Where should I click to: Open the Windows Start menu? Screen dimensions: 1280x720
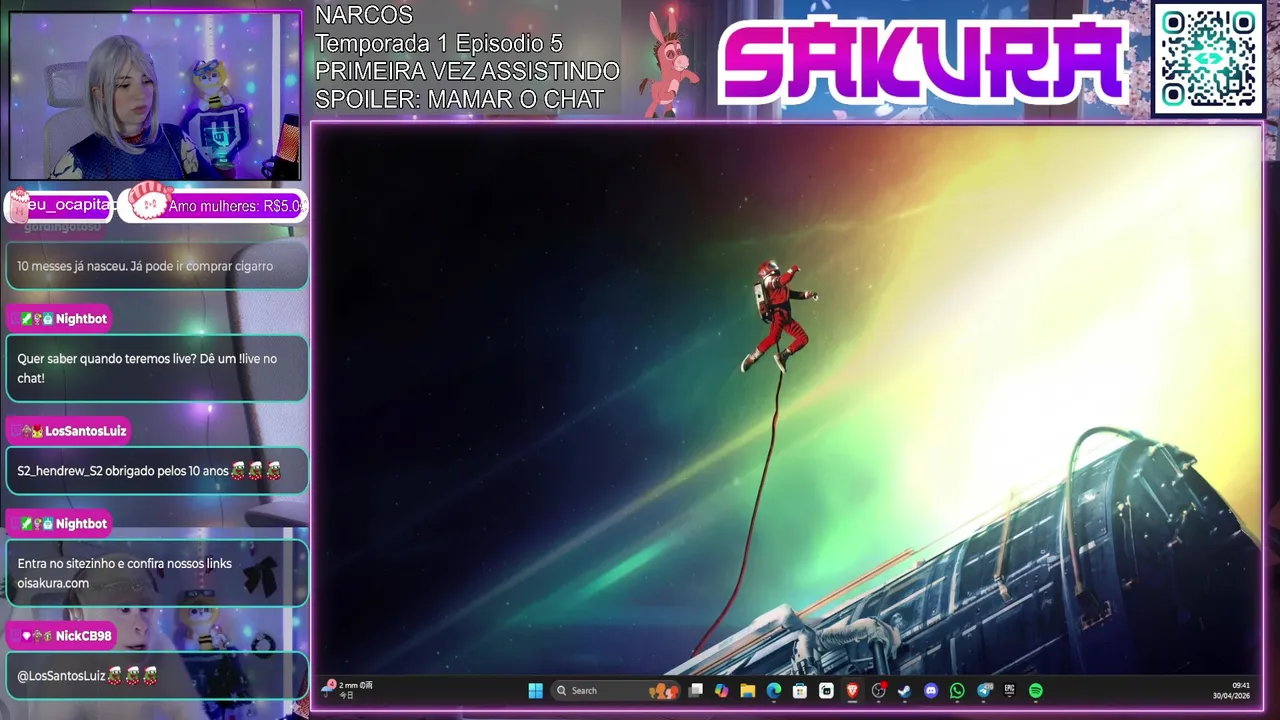535,691
